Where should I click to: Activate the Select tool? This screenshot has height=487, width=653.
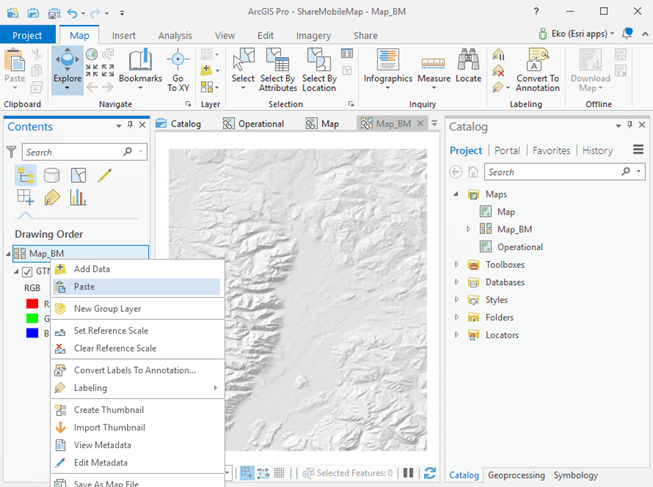(x=243, y=70)
